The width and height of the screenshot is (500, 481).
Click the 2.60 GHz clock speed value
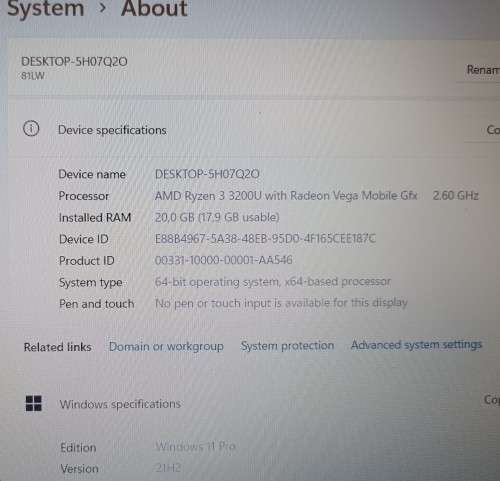pos(455,195)
